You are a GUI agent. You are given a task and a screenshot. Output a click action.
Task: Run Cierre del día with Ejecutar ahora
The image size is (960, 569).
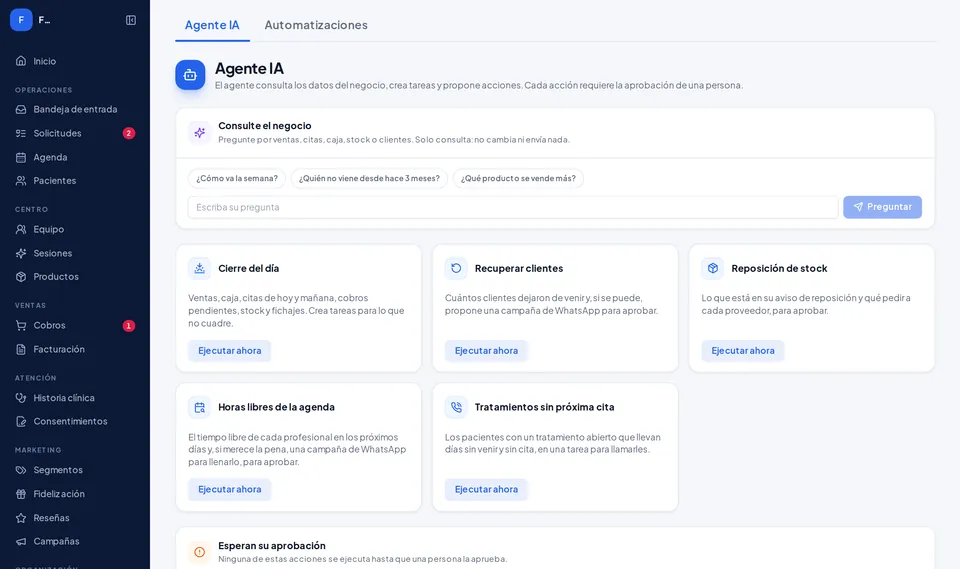pos(230,351)
